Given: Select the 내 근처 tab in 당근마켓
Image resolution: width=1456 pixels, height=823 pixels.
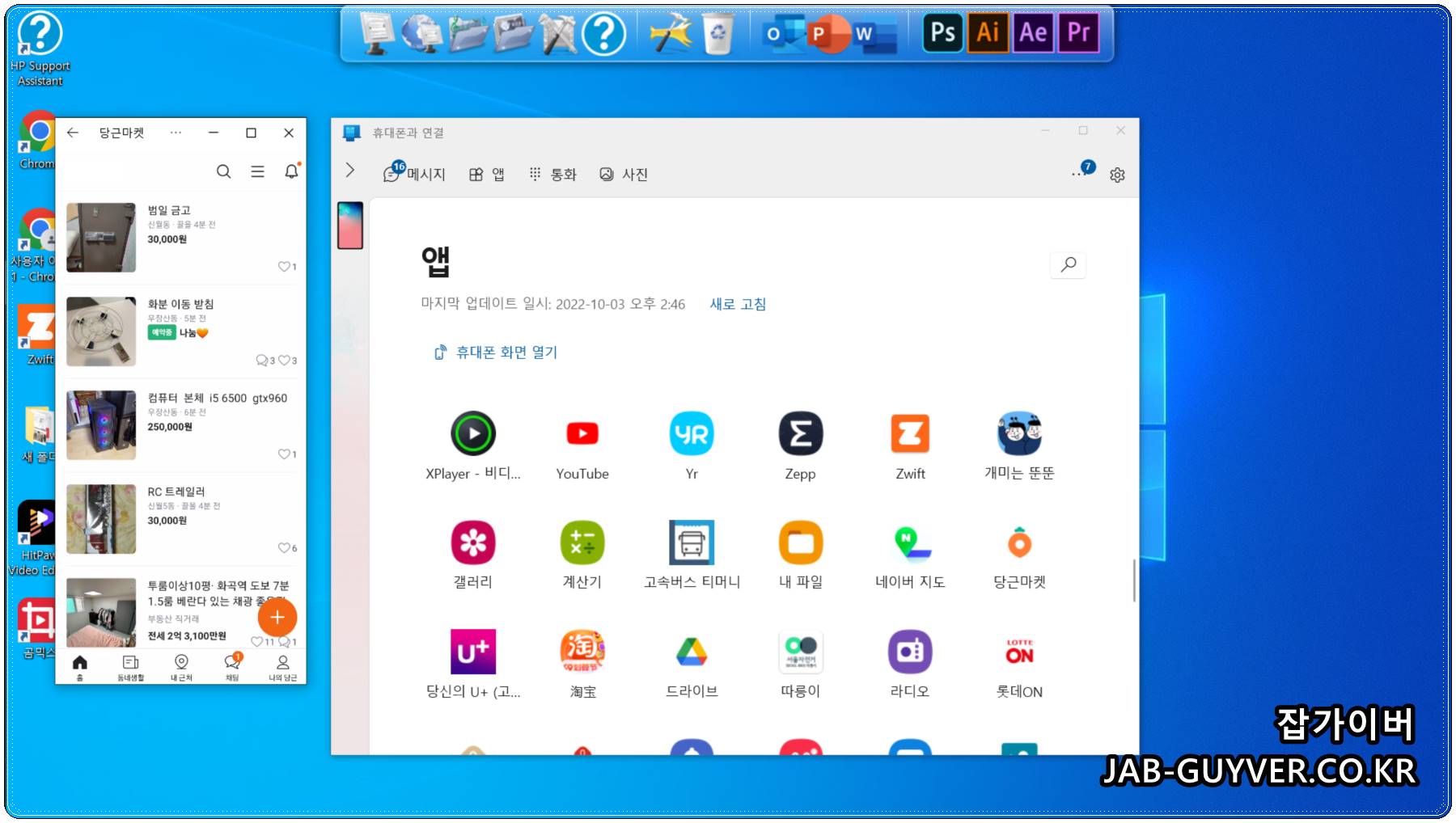Looking at the screenshot, I should point(181,667).
